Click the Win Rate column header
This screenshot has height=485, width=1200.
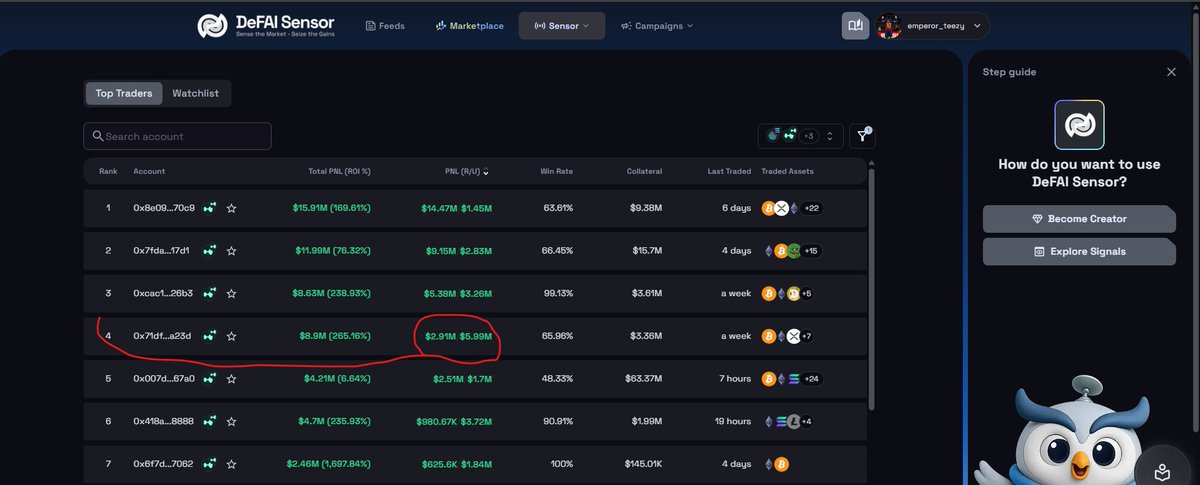click(x=557, y=171)
